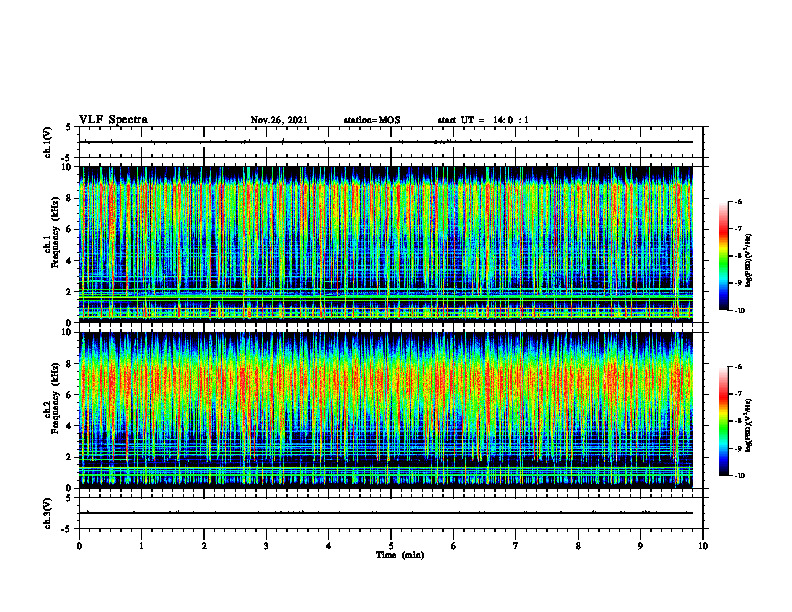
Task: Click the "Time (min)" axis title
Action: (400, 555)
